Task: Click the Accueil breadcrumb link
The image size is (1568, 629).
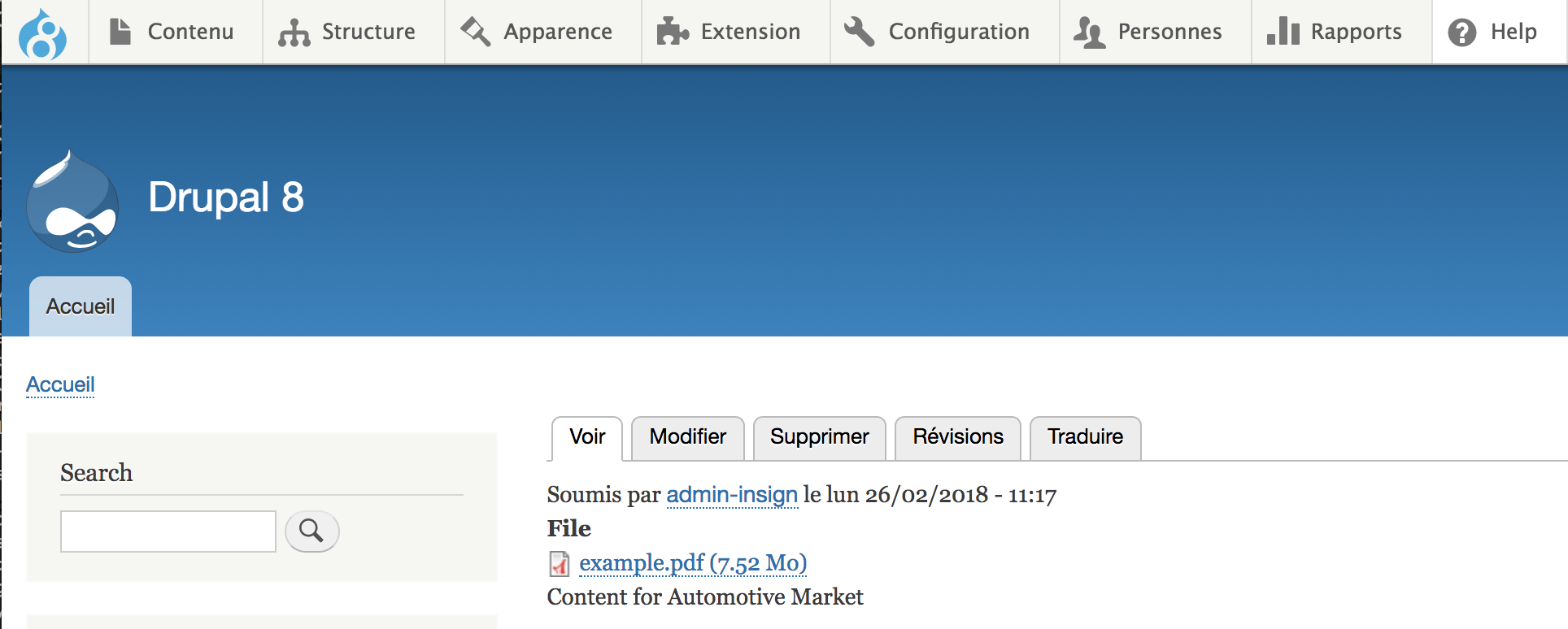Action: pos(60,384)
